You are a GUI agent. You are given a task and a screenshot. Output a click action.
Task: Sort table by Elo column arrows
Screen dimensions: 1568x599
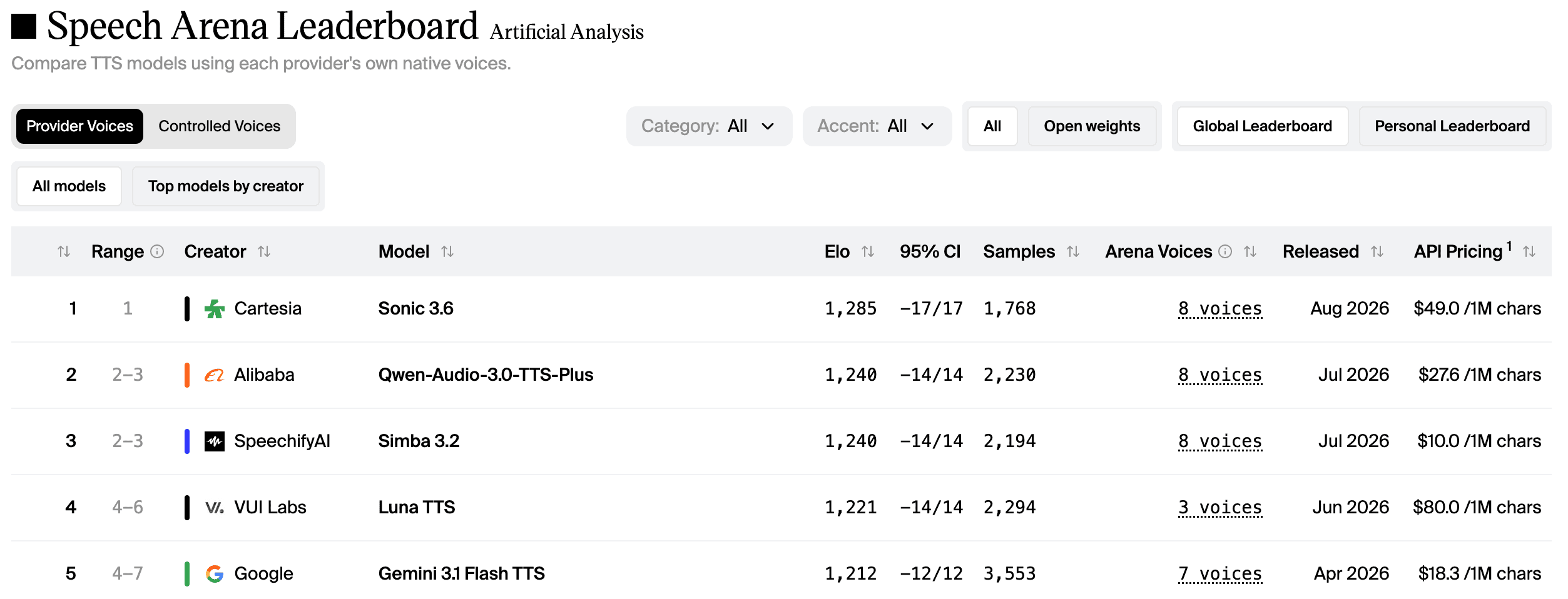click(x=867, y=251)
